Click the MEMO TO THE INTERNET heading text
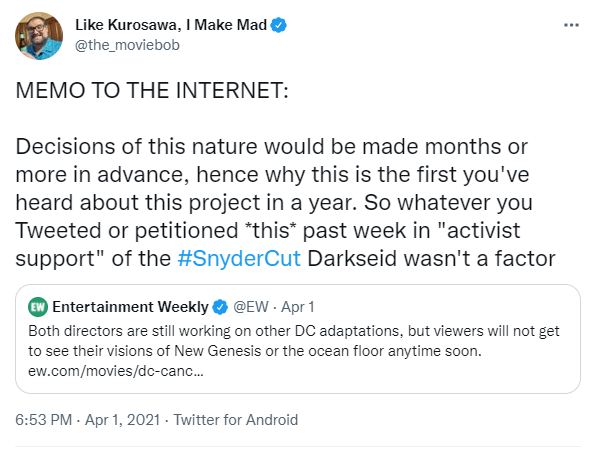 point(152,91)
